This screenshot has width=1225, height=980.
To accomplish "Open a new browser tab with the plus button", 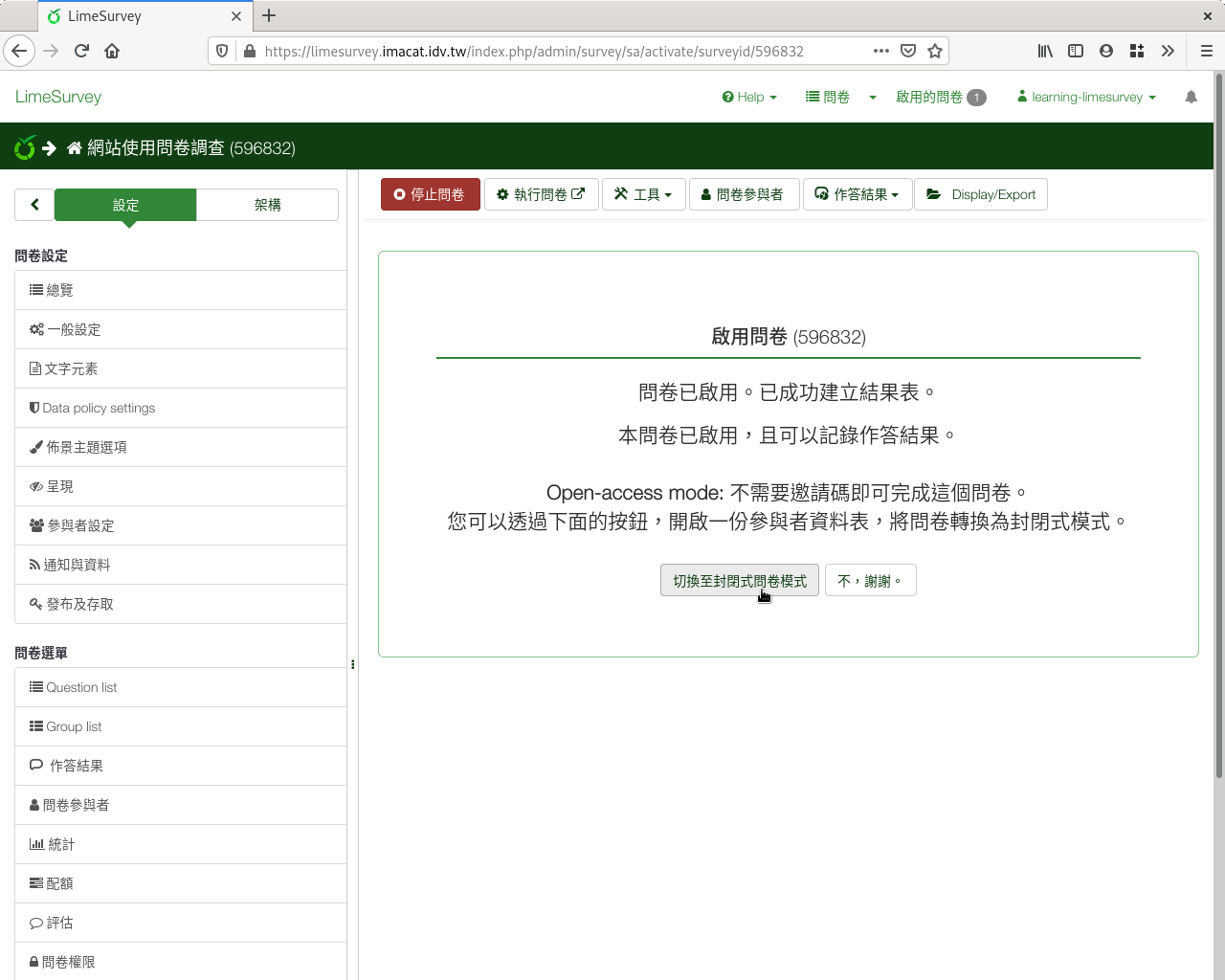I will pos(269,15).
